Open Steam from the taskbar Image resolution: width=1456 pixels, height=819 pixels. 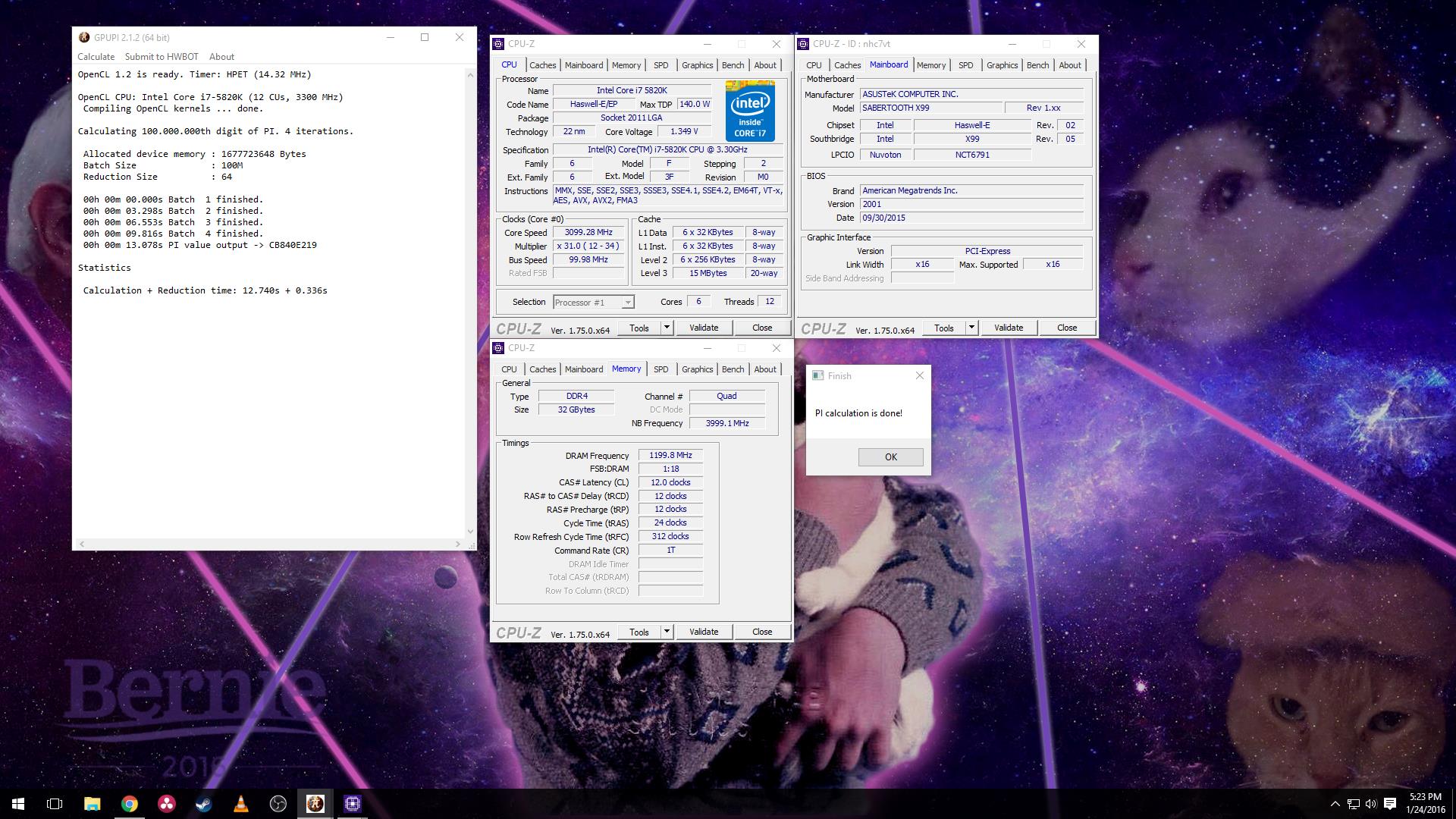click(x=204, y=804)
